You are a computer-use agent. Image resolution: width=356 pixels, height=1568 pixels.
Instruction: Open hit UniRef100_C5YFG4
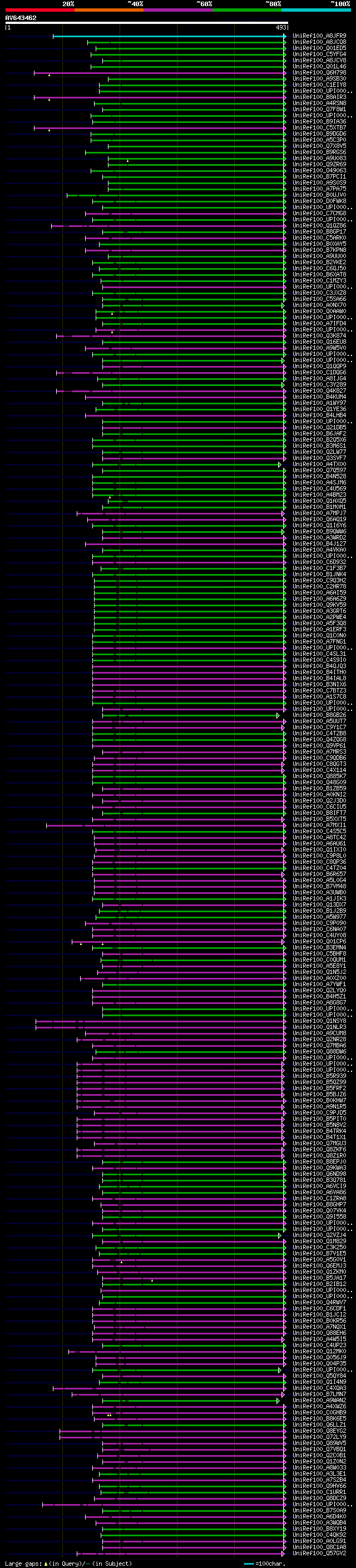(319, 54)
